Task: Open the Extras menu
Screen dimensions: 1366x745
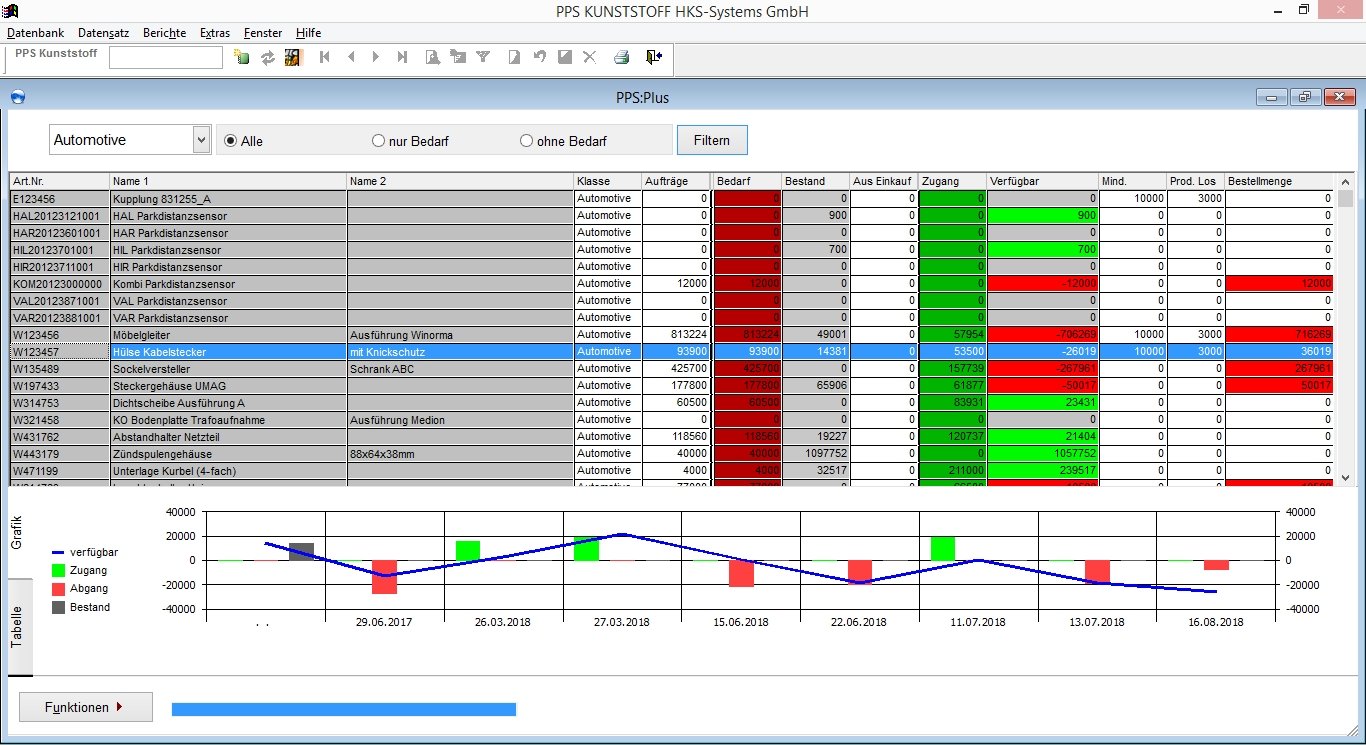Action: [215, 33]
